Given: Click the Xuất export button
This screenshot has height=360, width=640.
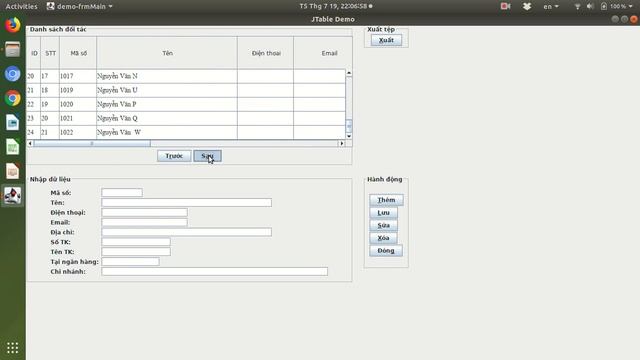Looking at the screenshot, I should pos(386,40).
